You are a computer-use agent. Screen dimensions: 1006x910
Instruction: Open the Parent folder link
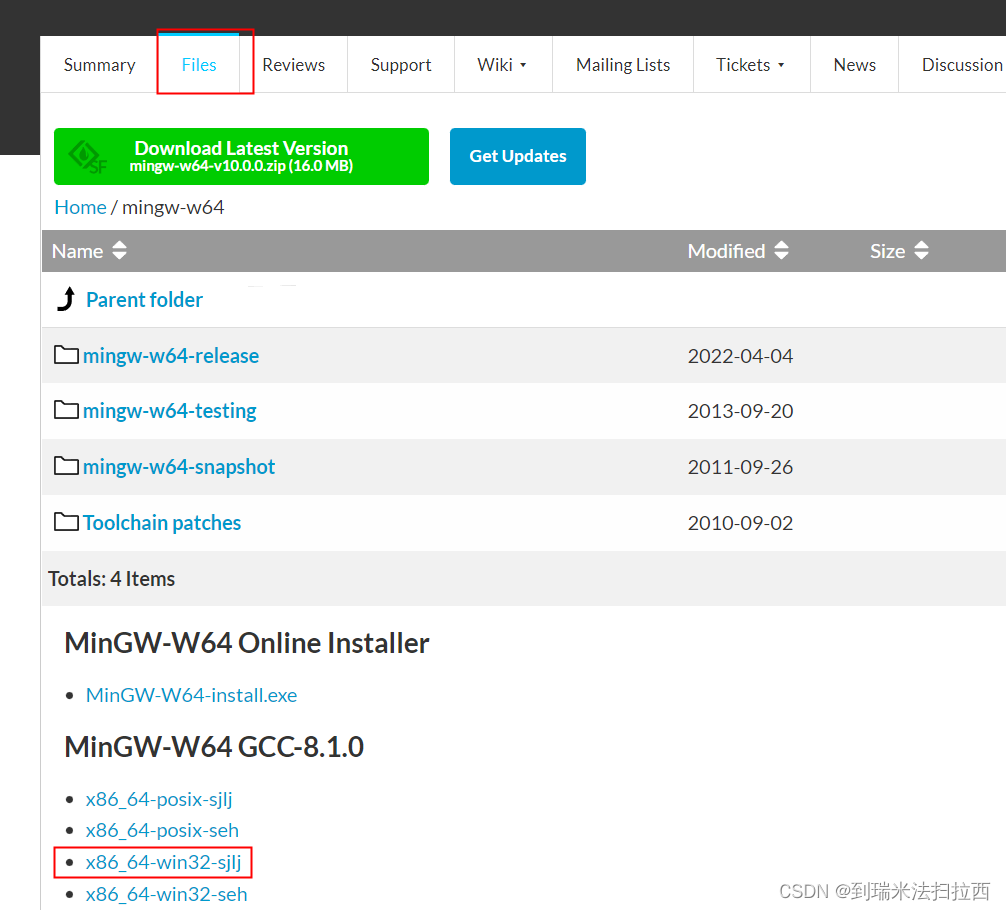click(x=144, y=300)
